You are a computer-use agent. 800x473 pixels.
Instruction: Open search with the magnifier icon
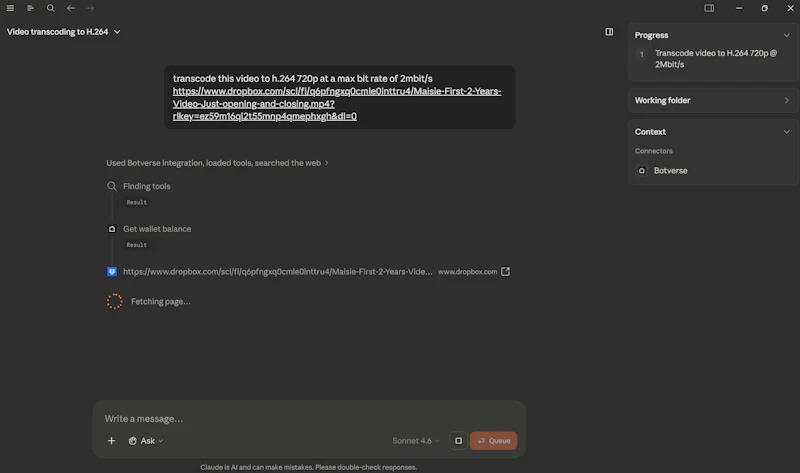[x=51, y=8]
